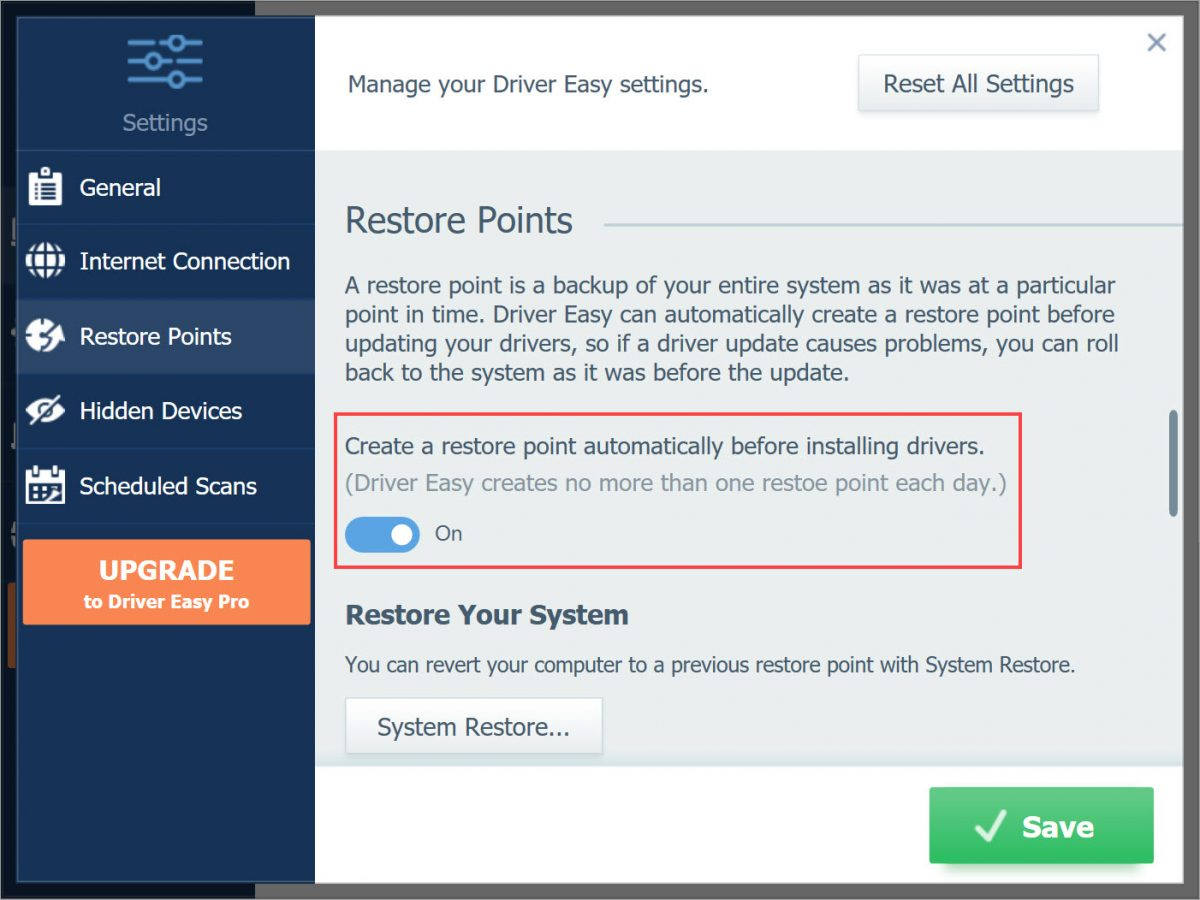Click the Restore Points section heading
Screen dimensions: 1200x900
pos(459,220)
